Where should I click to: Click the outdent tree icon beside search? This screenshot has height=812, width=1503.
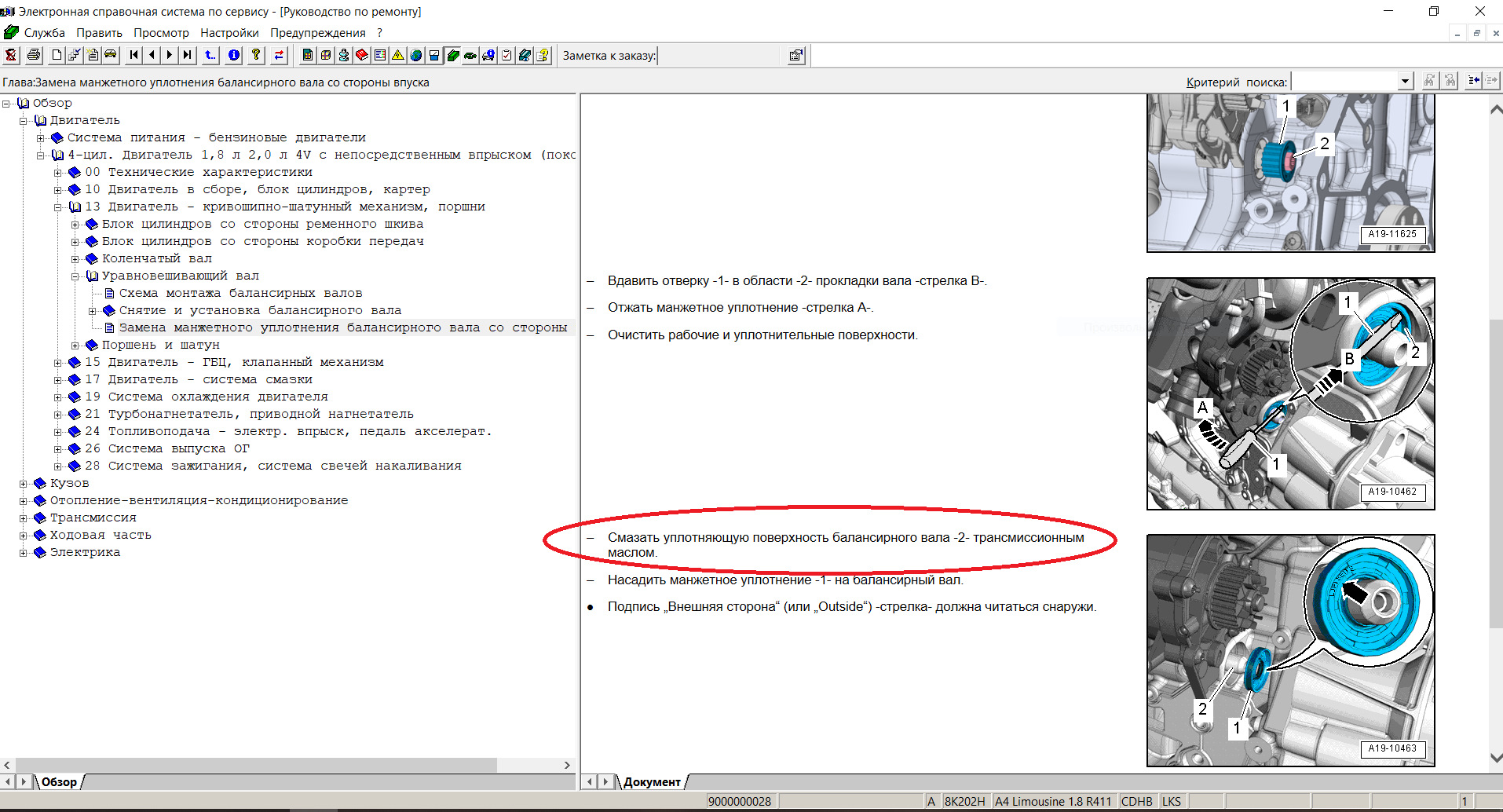point(1474,81)
